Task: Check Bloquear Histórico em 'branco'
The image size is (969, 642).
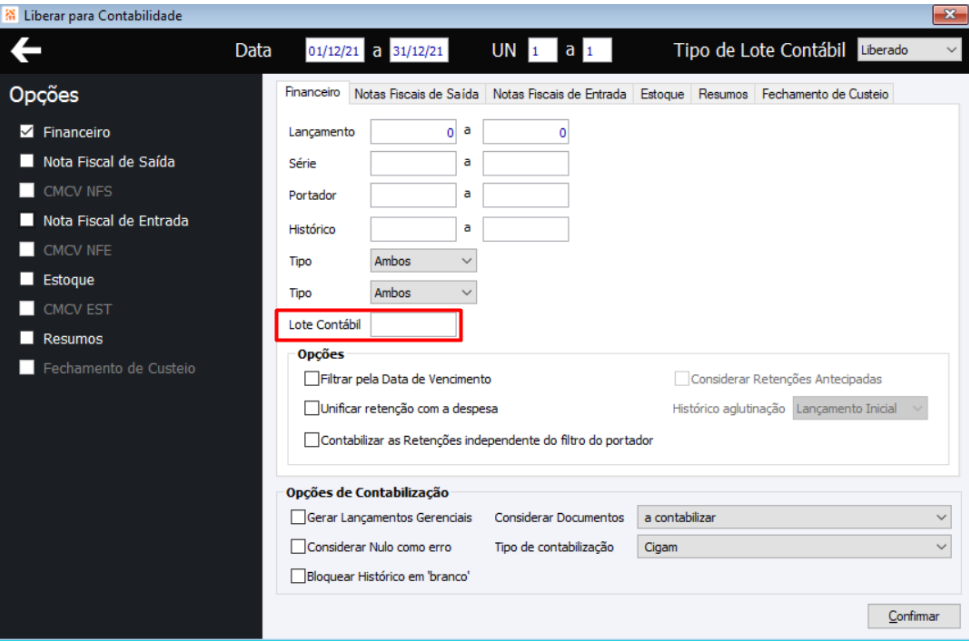Action: pyautogui.click(x=298, y=577)
